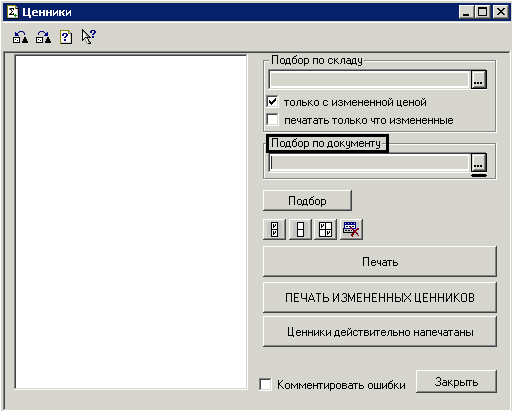Click the Подбор button
The width and height of the screenshot is (512, 411).
(307, 201)
